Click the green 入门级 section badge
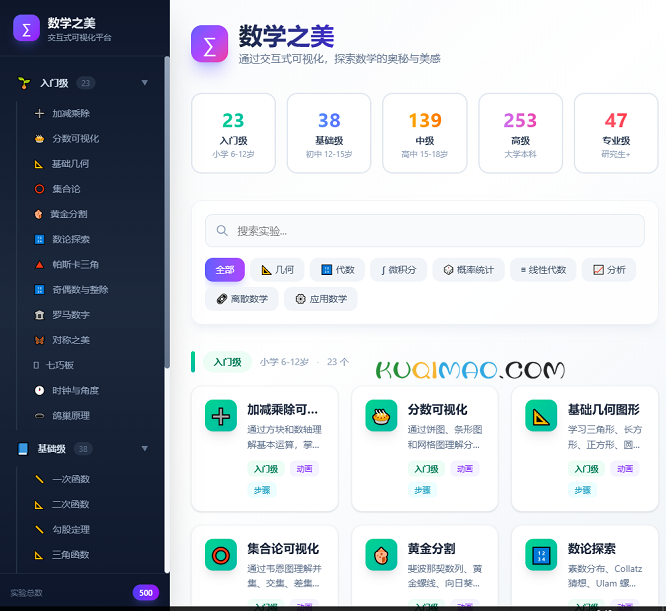Screen dimensions: 666x611 (227, 362)
